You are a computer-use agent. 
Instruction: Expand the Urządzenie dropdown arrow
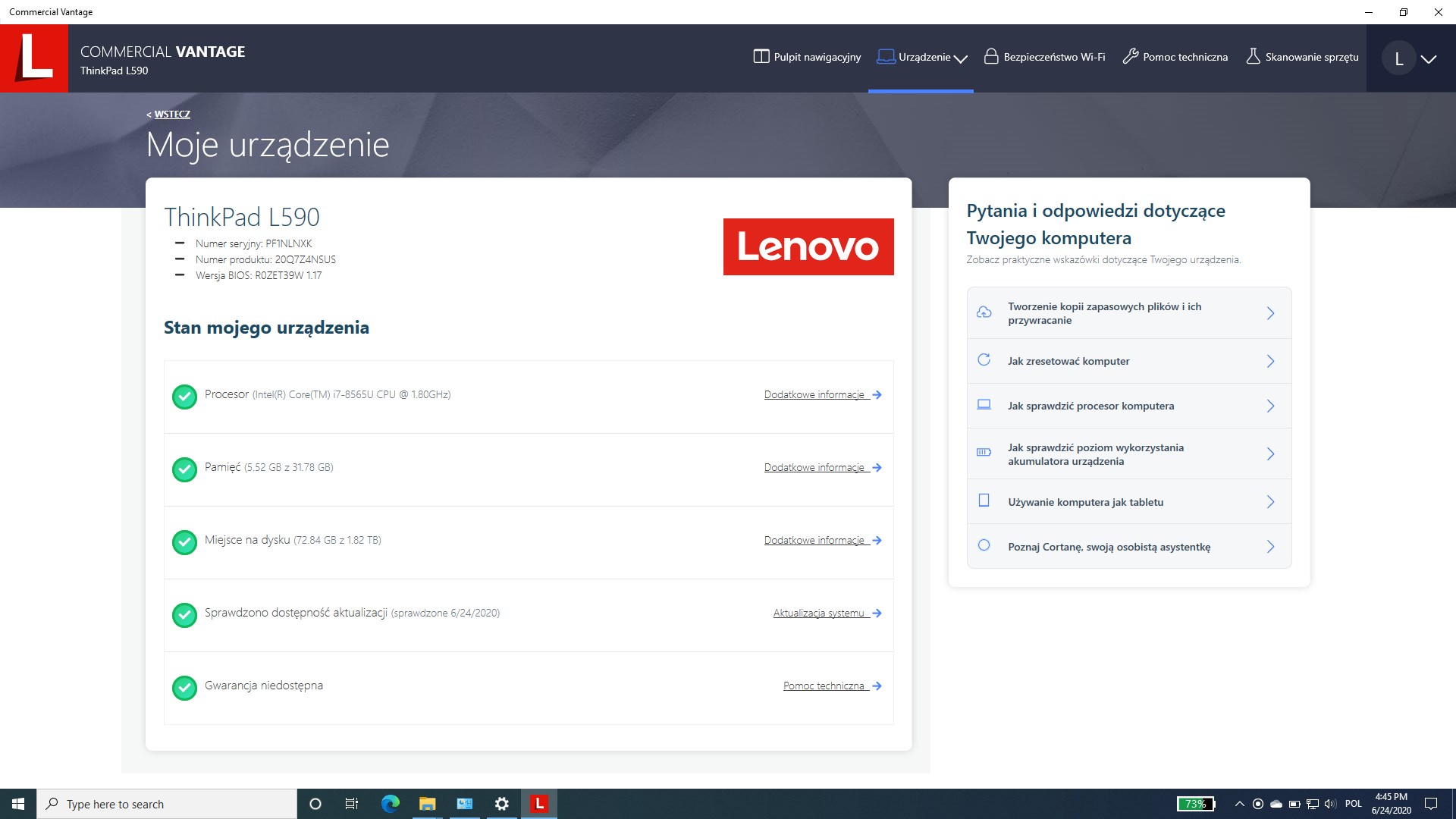pos(961,58)
